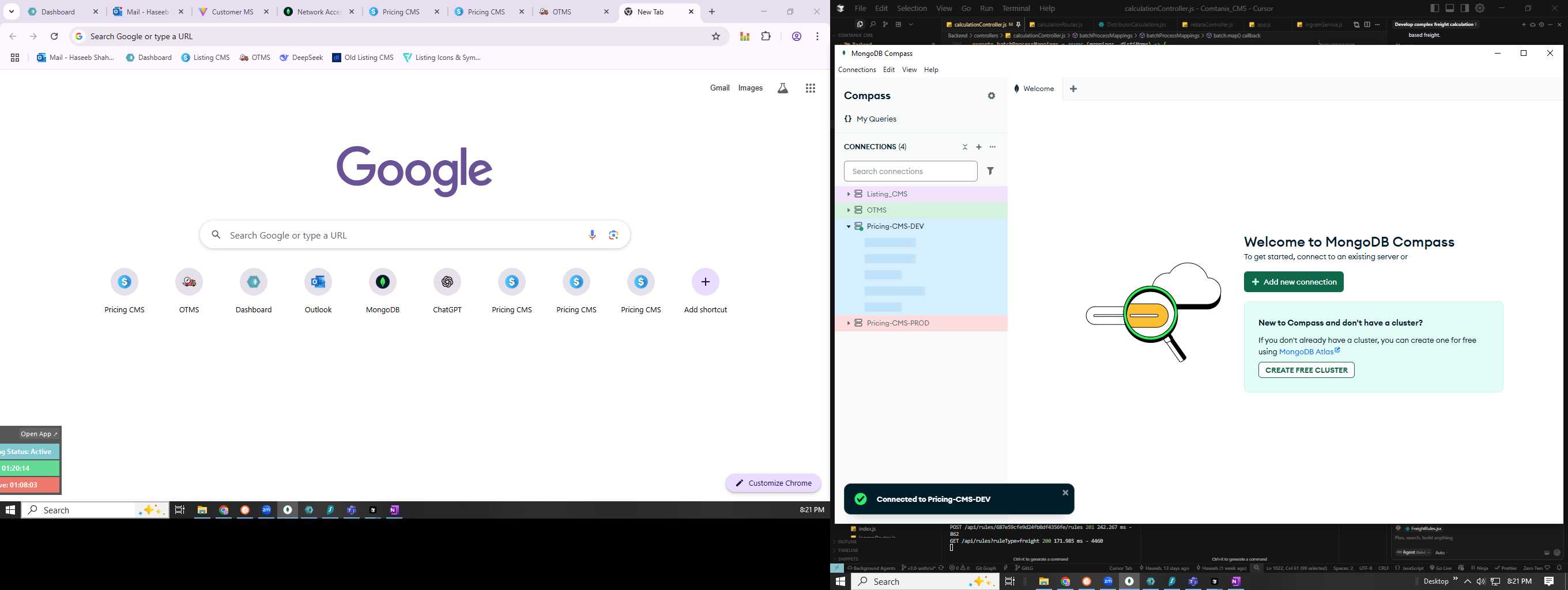Open the ChatGPT shortcut tile
The width and height of the screenshot is (1568, 590).
447,291
